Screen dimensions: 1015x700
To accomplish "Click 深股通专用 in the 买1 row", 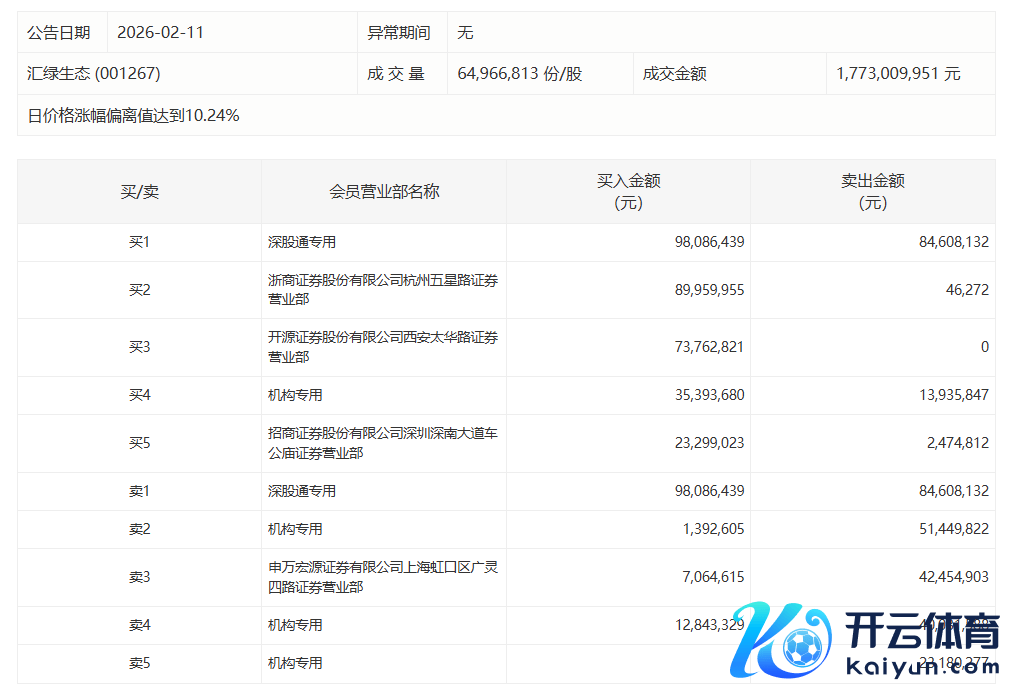I will pos(302,242).
